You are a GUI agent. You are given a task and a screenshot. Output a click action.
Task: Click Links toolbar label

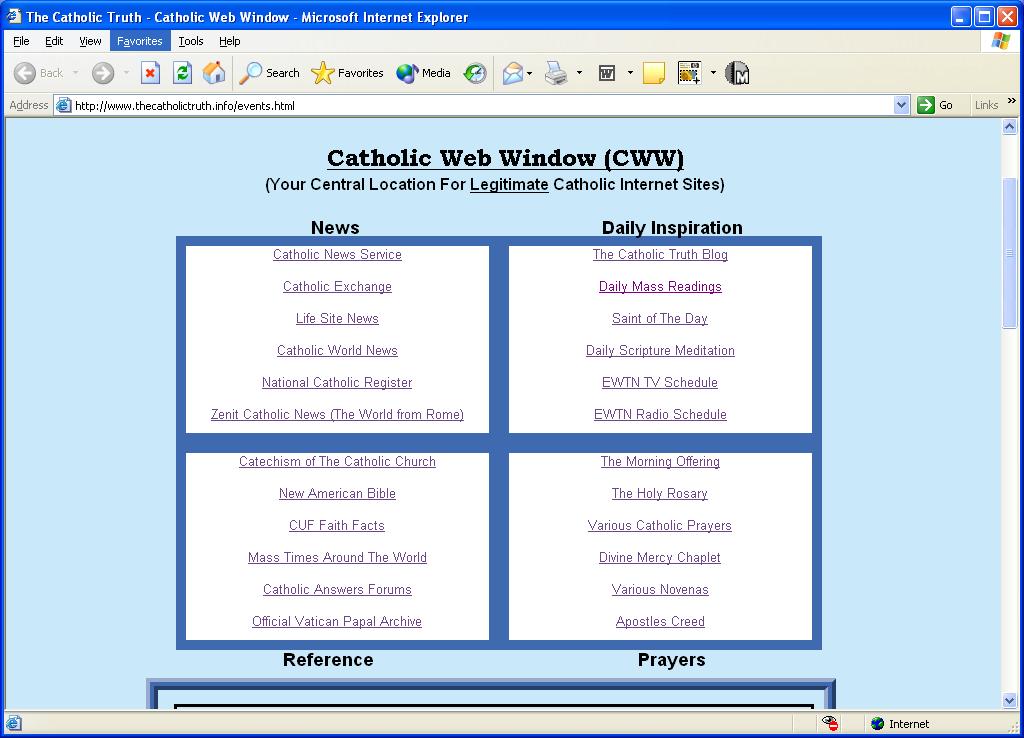point(986,105)
